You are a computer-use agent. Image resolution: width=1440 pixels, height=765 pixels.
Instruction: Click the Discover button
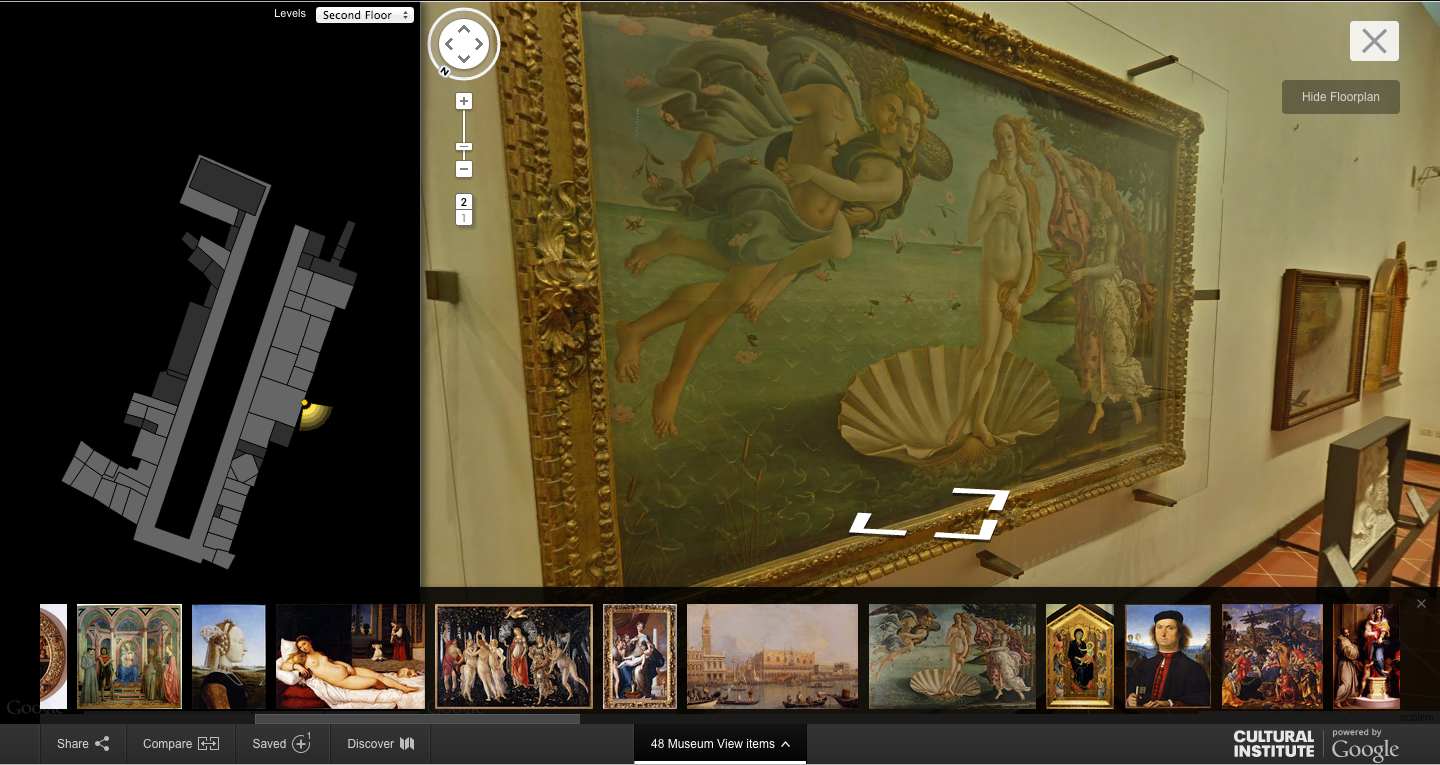(x=379, y=744)
